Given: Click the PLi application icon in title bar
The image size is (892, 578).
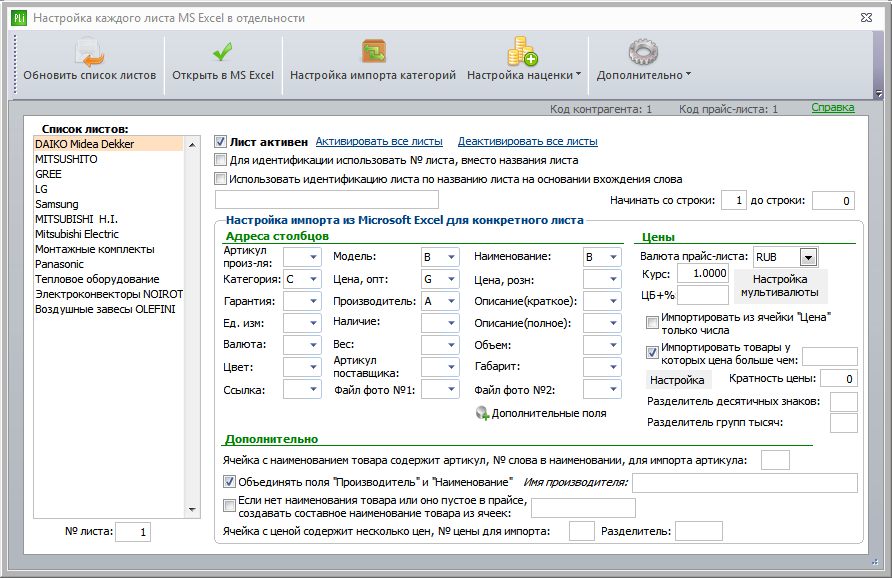Looking at the screenshot, I should 19,18.
